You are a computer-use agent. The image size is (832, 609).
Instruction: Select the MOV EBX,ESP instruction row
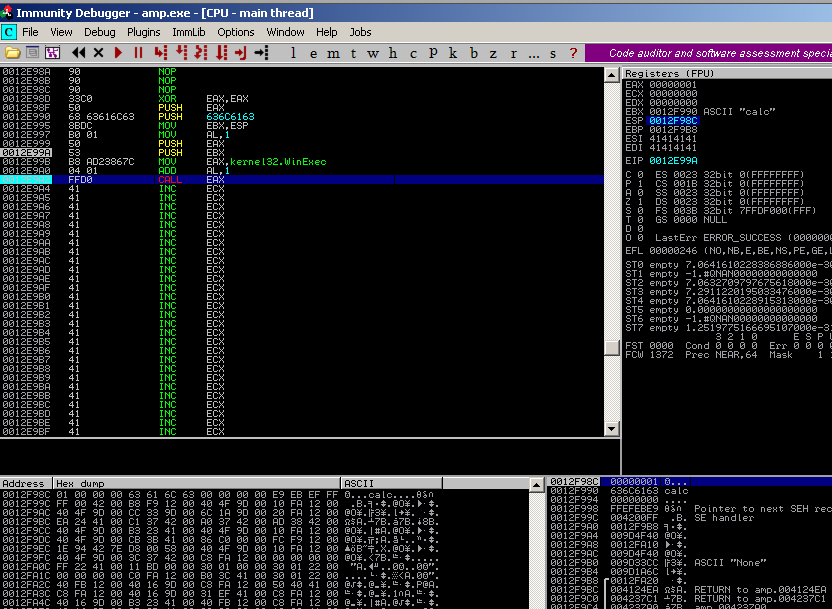[x=302, y=126]
